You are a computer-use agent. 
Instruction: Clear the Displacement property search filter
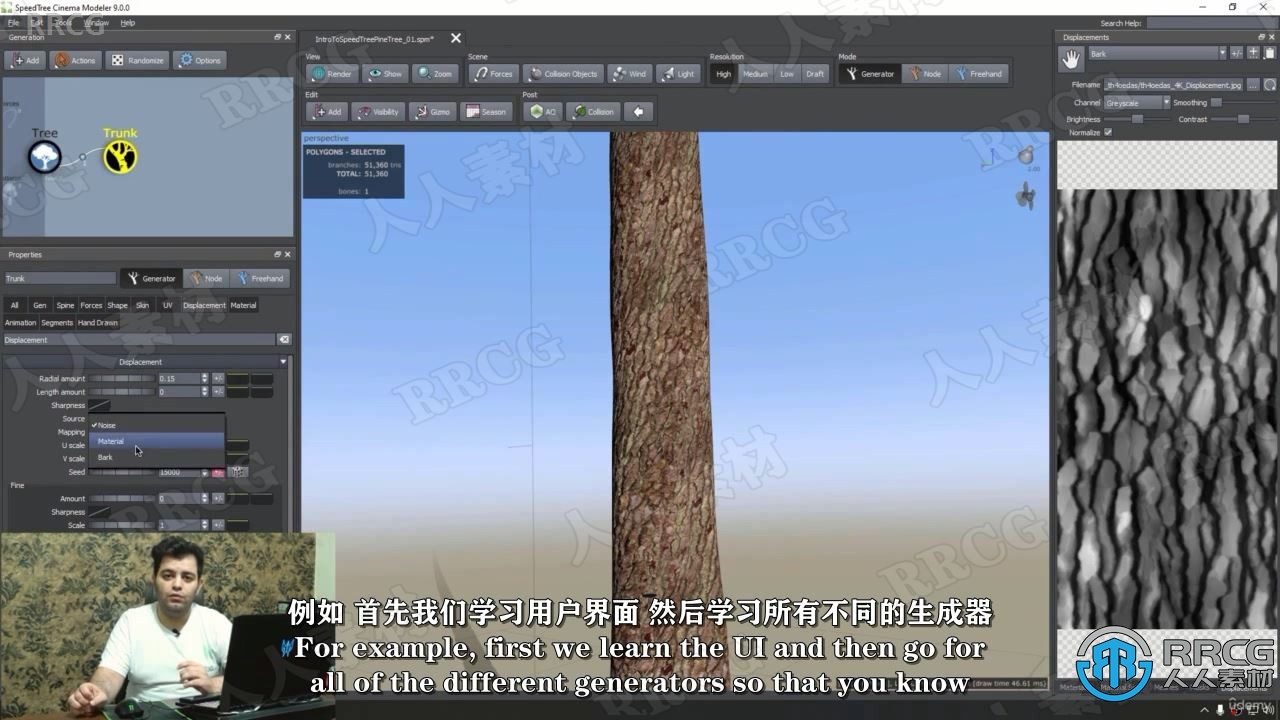[284, 340]
